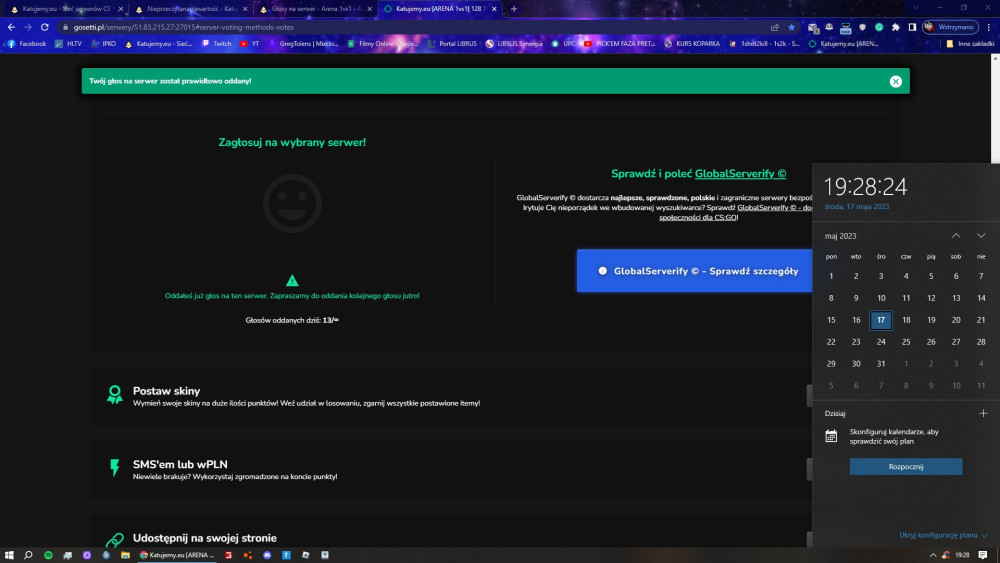This screenshot has height=563, width=1000.
Task: Collapse agenda via 'Ukryj konfigurację planu'
Action: click(943, 535)
